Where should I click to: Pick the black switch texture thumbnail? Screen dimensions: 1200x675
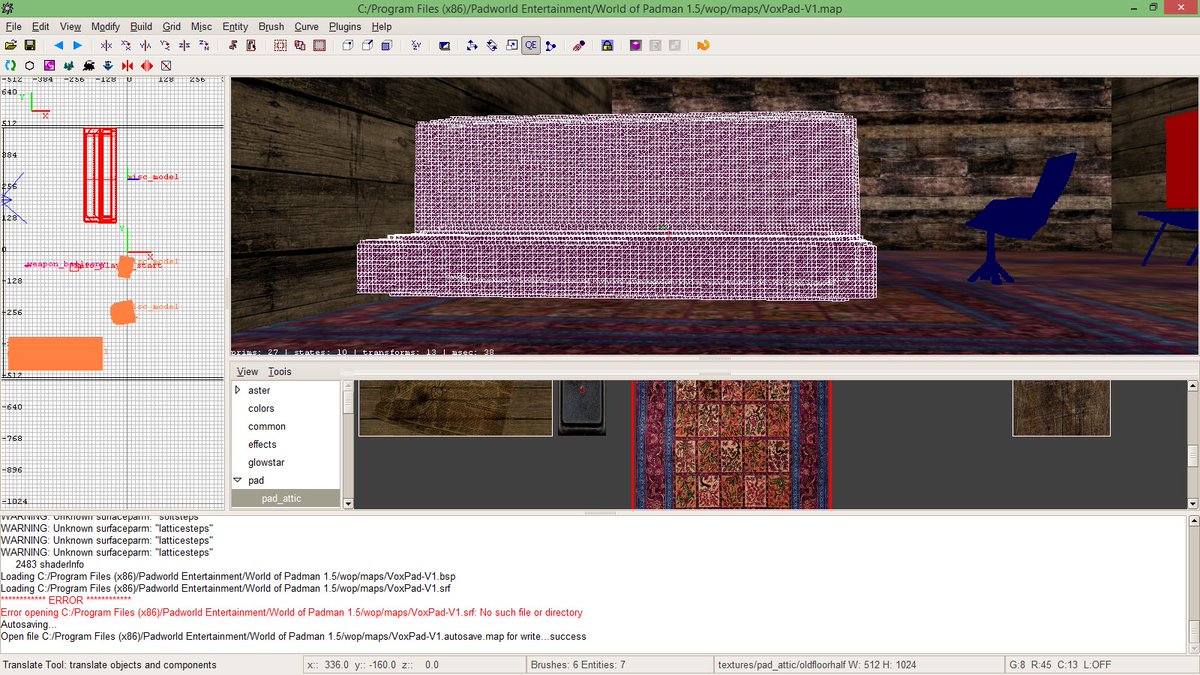[581, 408]
